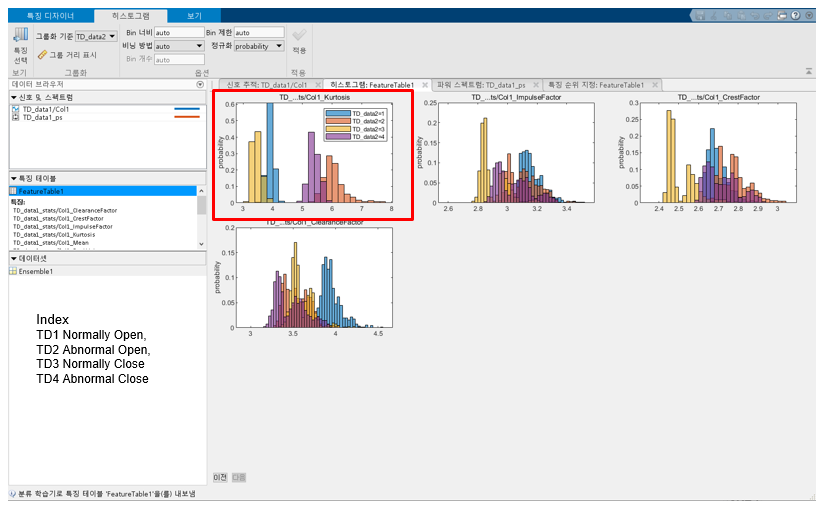
Task: Click the undo arrow in quick access toolbar
Action: tap(755, 16)
